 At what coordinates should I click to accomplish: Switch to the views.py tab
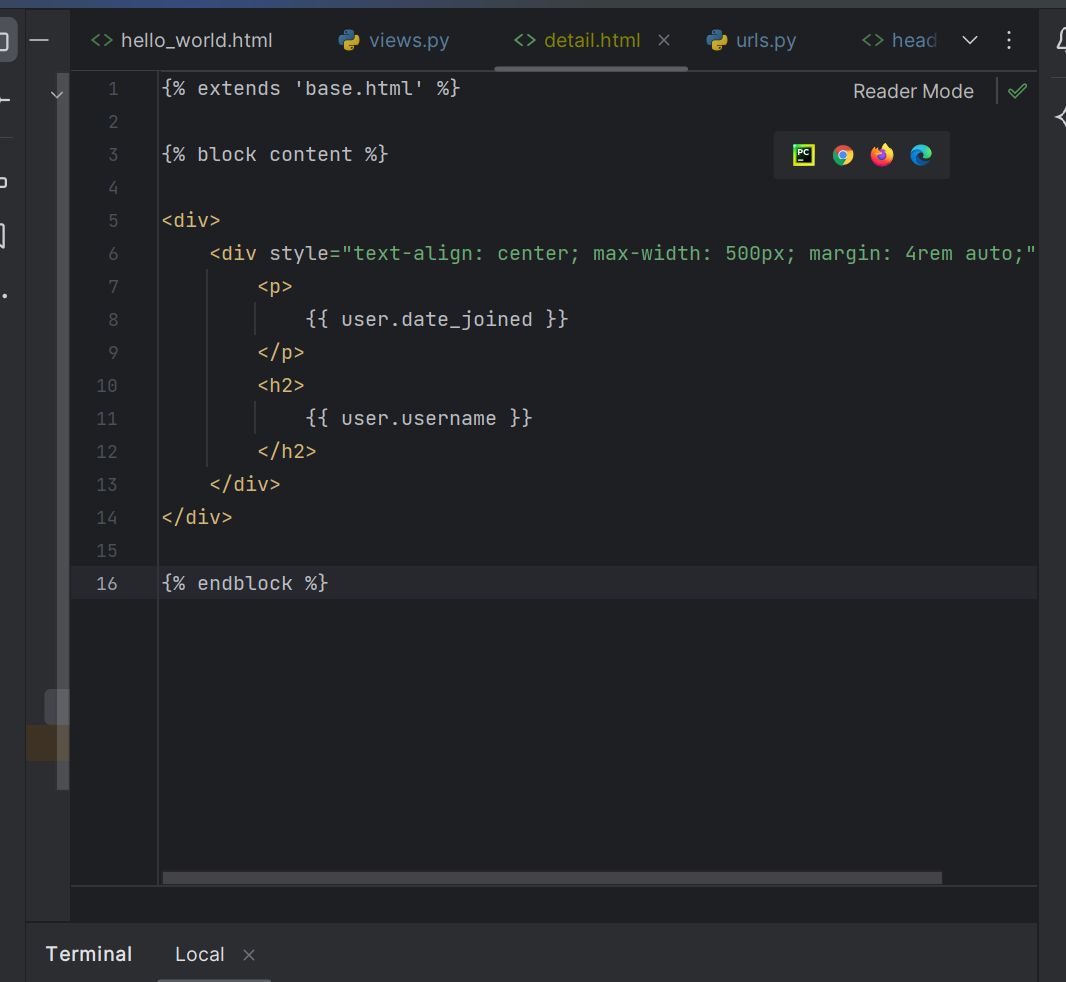coord(394,41)
